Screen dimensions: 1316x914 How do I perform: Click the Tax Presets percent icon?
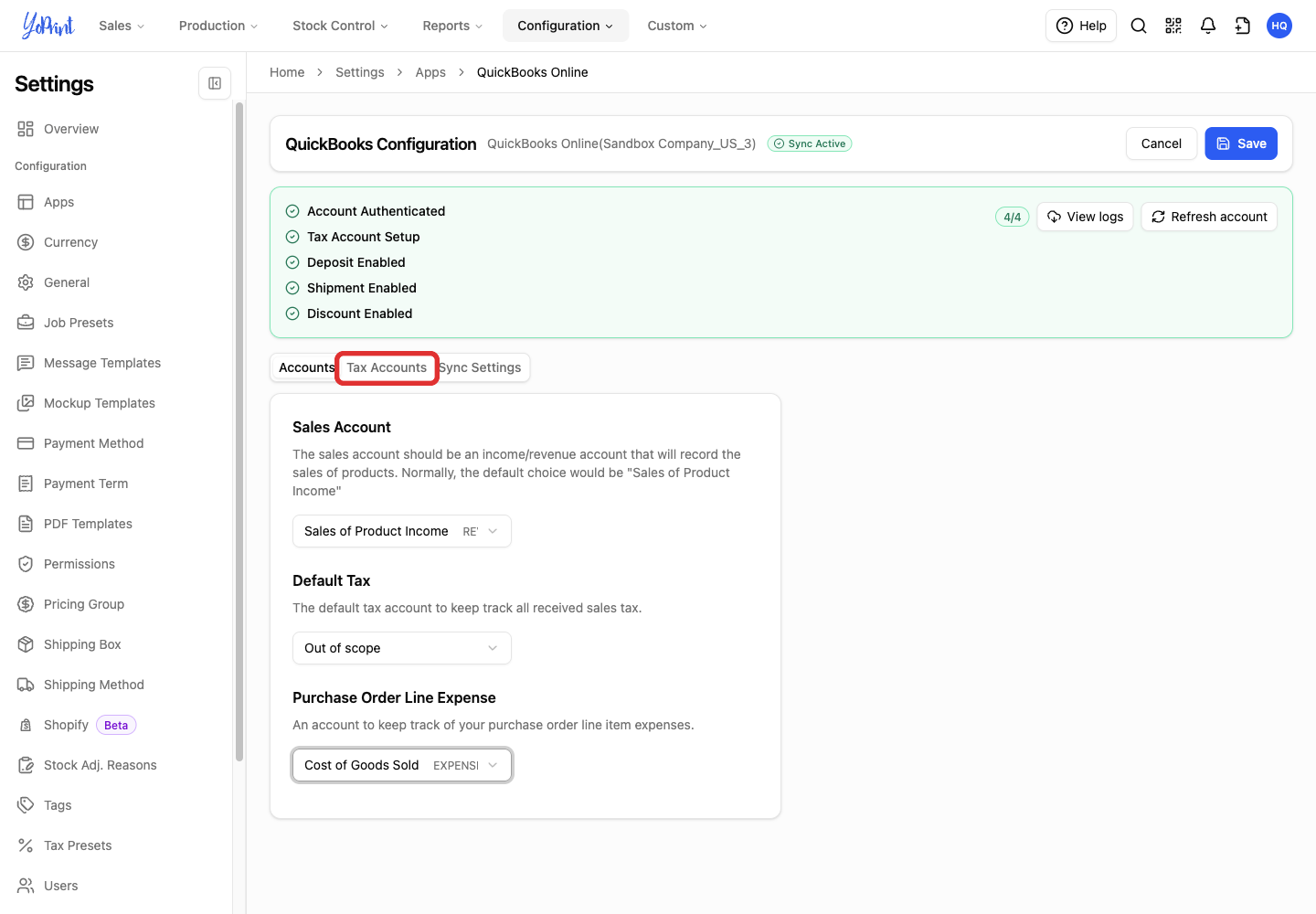[x=26, y=845]
